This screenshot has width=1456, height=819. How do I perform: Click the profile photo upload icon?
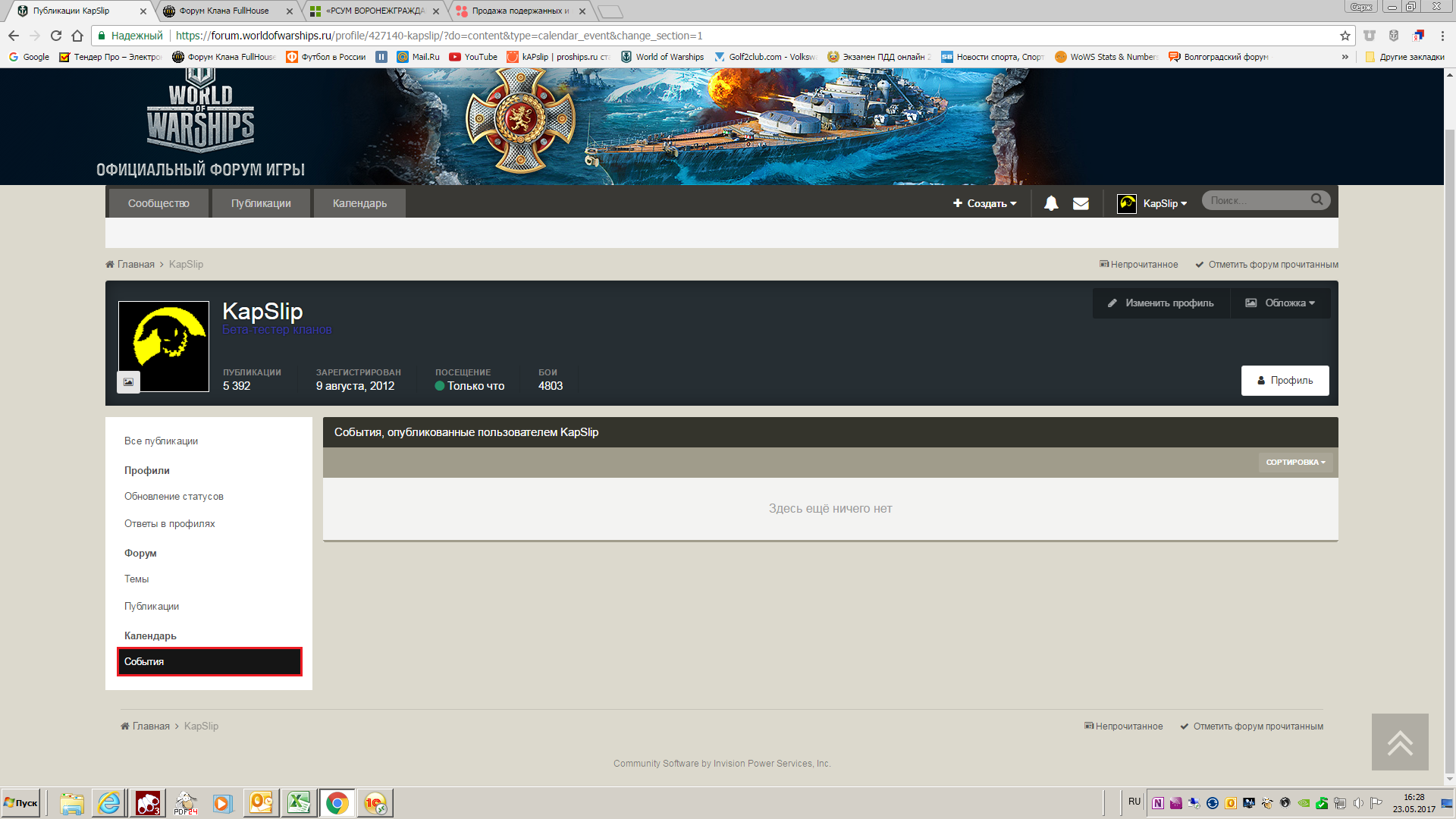[128, 381]
